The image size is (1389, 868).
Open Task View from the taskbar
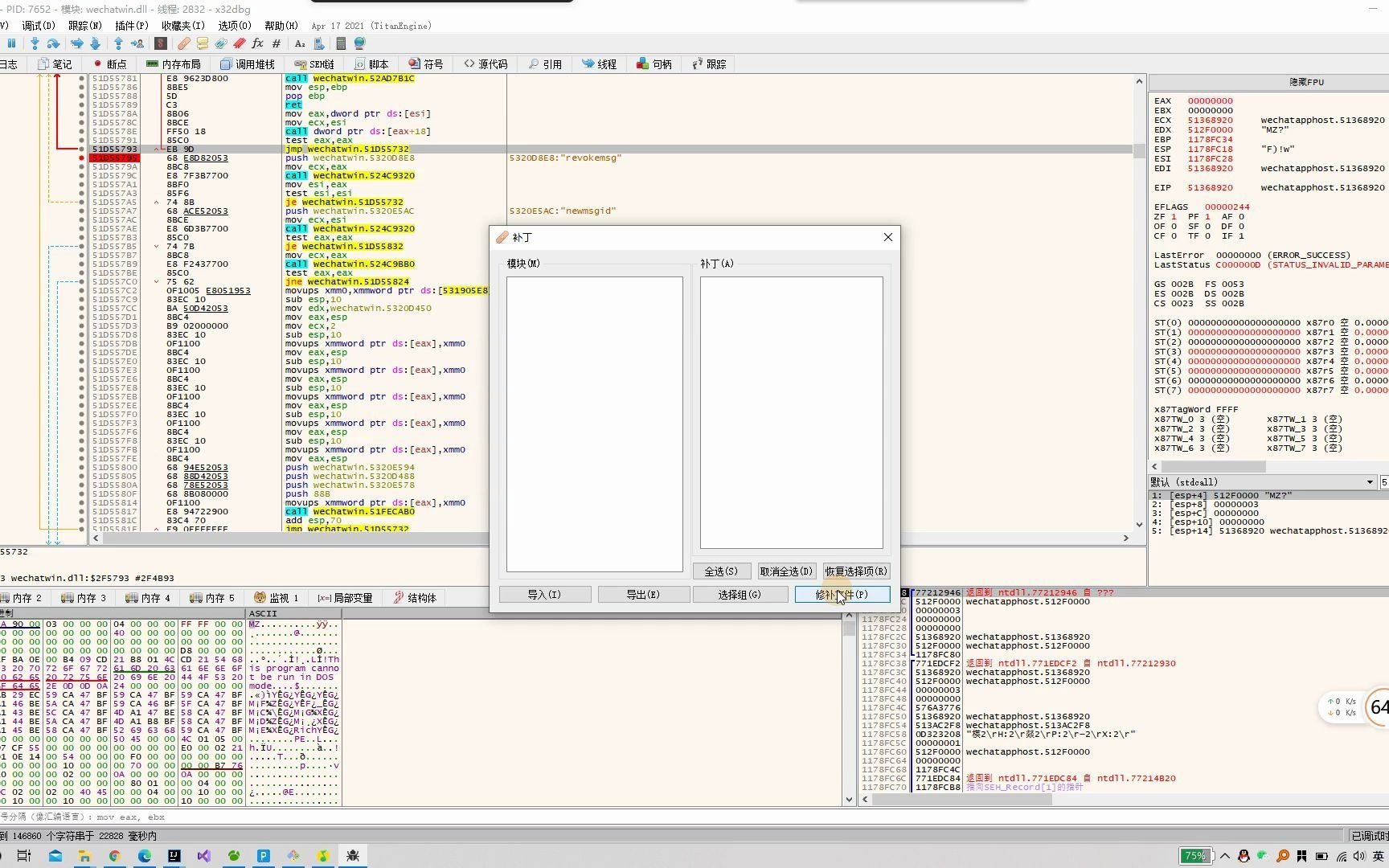coord(24,856)
